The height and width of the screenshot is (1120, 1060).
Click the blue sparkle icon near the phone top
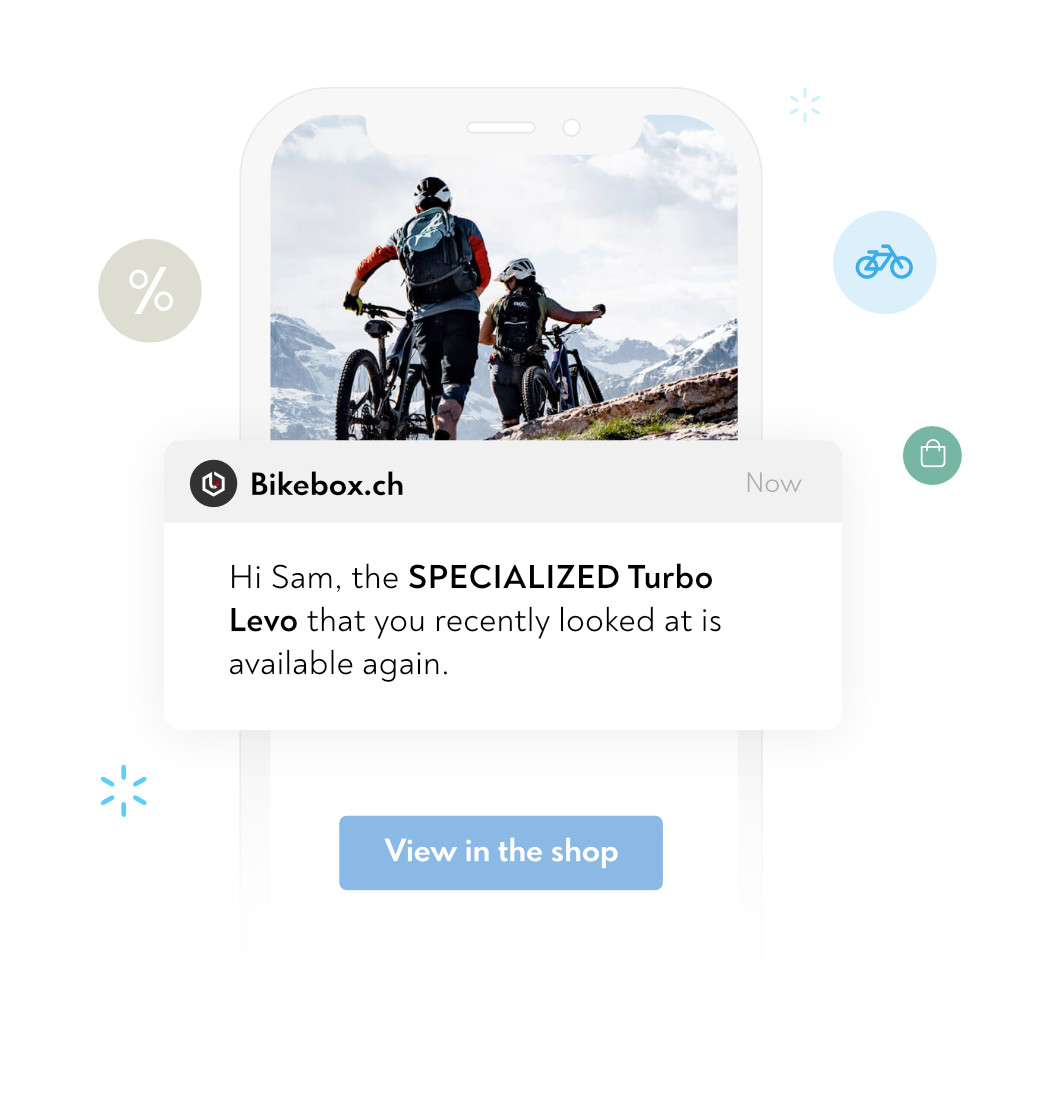click(804, 104)
